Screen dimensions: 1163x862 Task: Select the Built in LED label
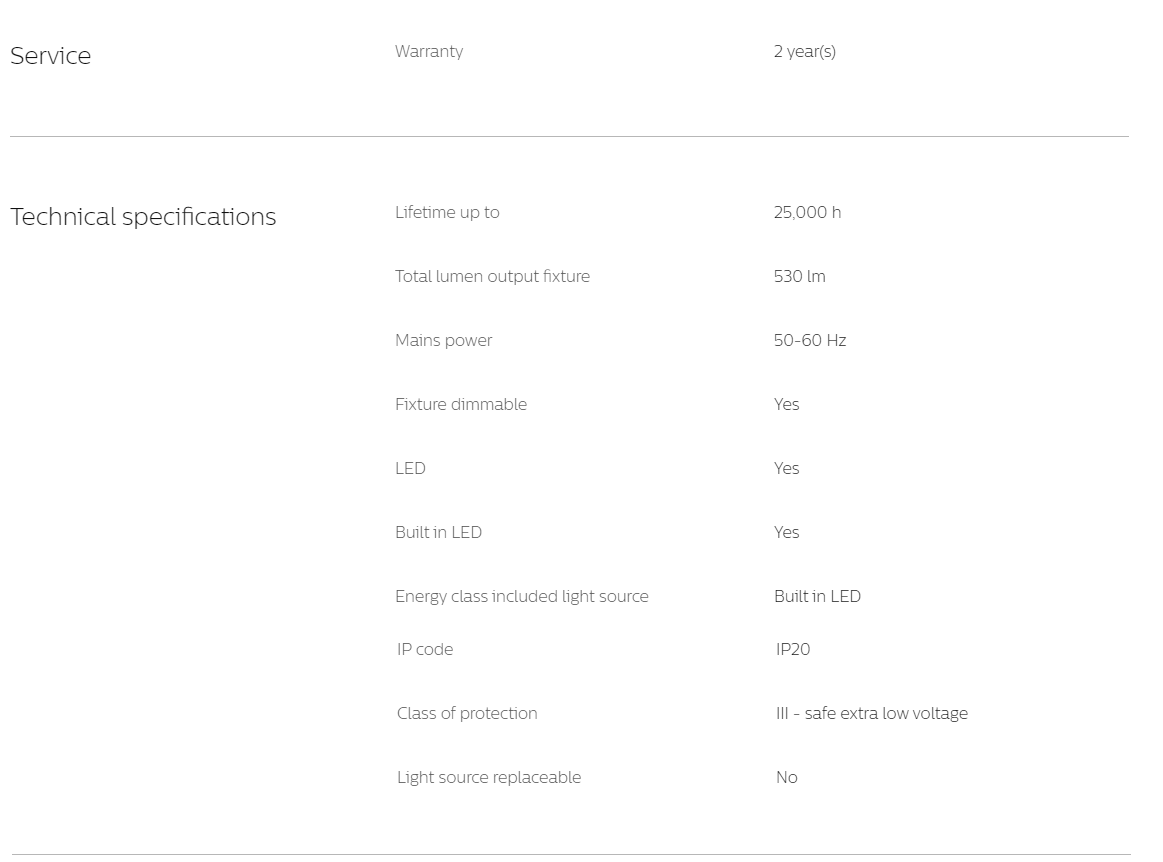pos(438,532)
